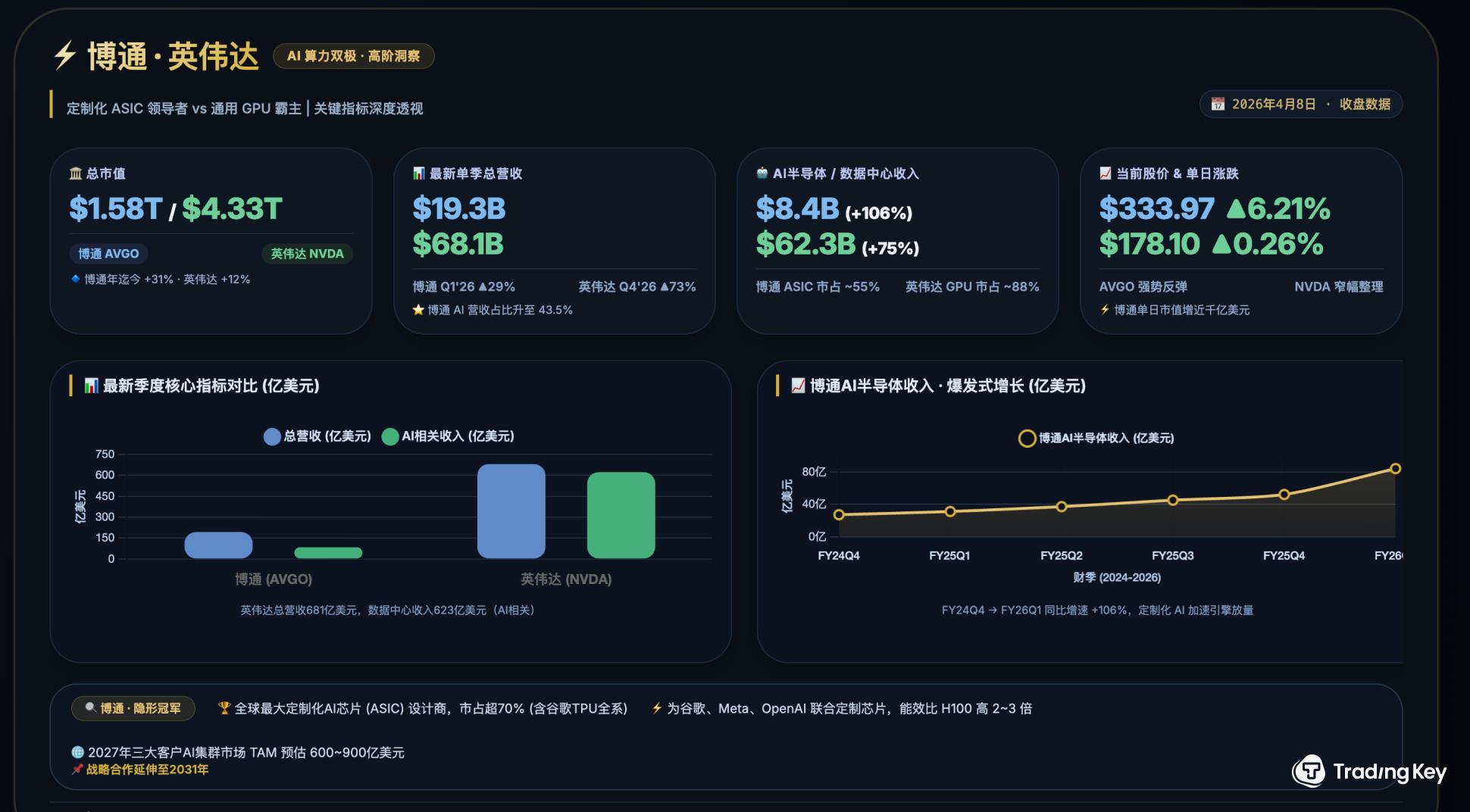Click the FY24Q4 data point on line chart
This screenshot has width=1470, height=812.
point(839,515)
